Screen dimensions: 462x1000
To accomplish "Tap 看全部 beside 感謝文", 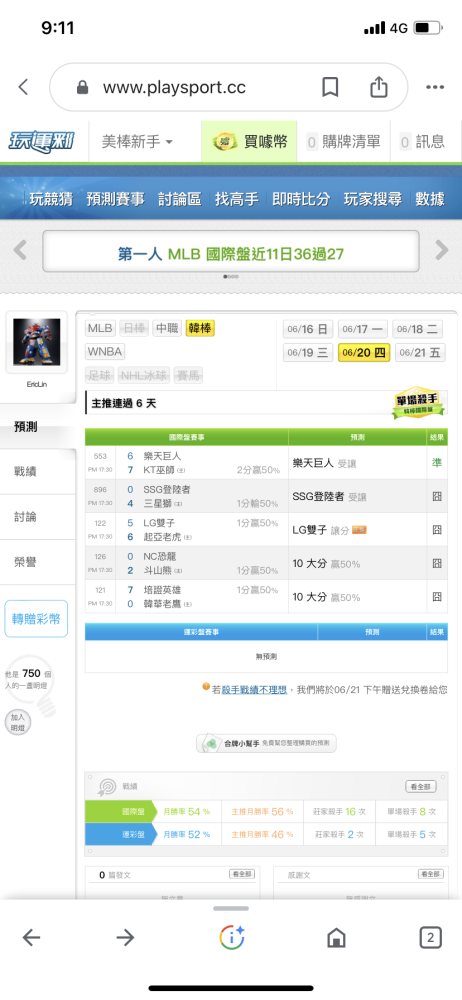I will click(x=431, y=874).
